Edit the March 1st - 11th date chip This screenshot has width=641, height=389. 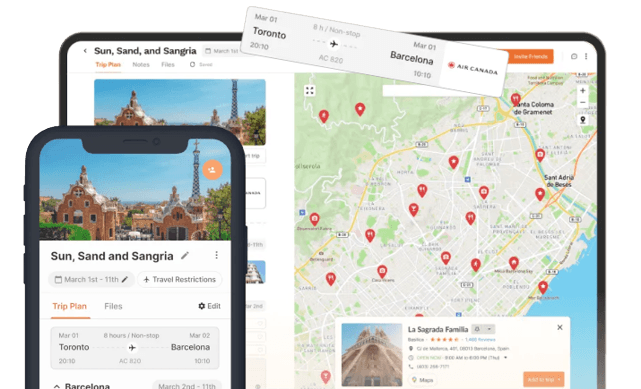click(92, 279)
